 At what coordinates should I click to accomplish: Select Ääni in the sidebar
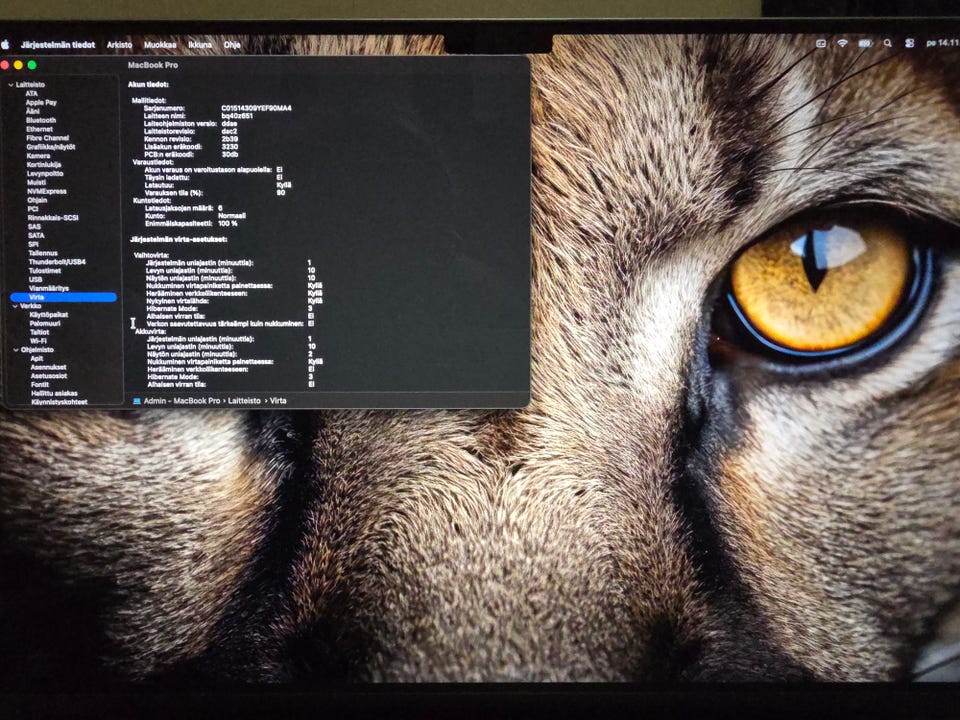[32, 111]
